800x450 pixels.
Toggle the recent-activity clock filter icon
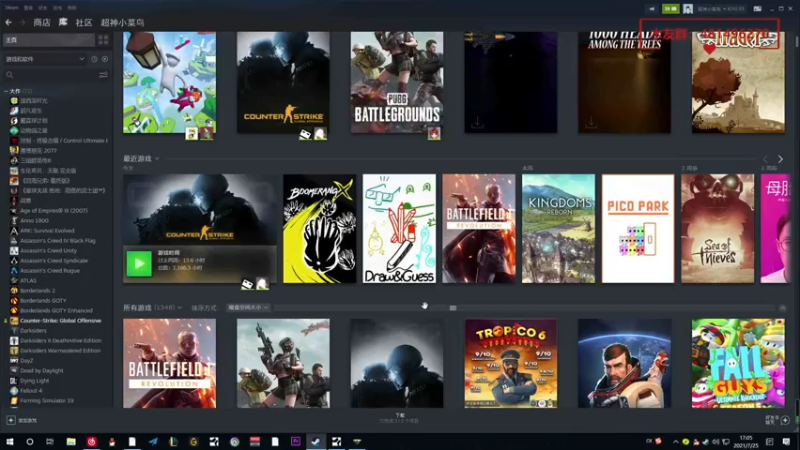(94, 59)
